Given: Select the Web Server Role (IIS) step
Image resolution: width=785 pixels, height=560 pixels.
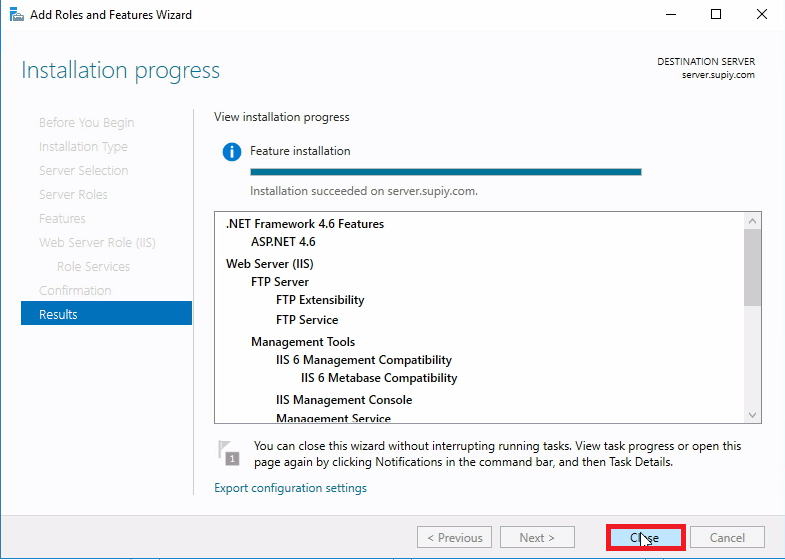Looking at the screenshot, I should pos(97,243).
